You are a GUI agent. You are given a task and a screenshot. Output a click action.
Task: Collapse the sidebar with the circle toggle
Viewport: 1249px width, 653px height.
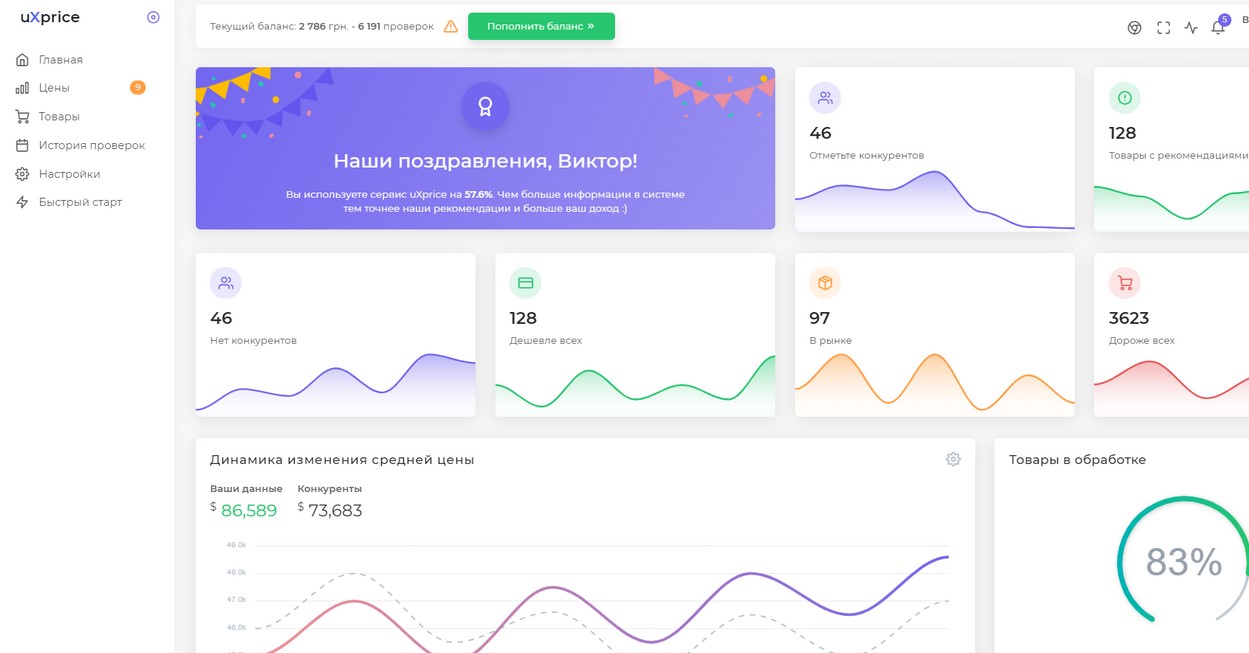[x=153, y=17]
